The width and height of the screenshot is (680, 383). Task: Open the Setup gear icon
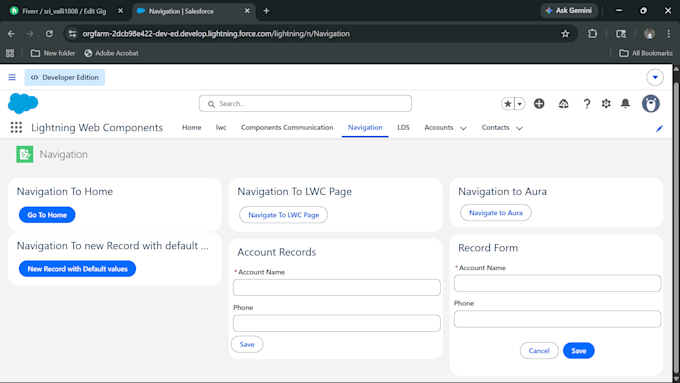pos(606,104)
